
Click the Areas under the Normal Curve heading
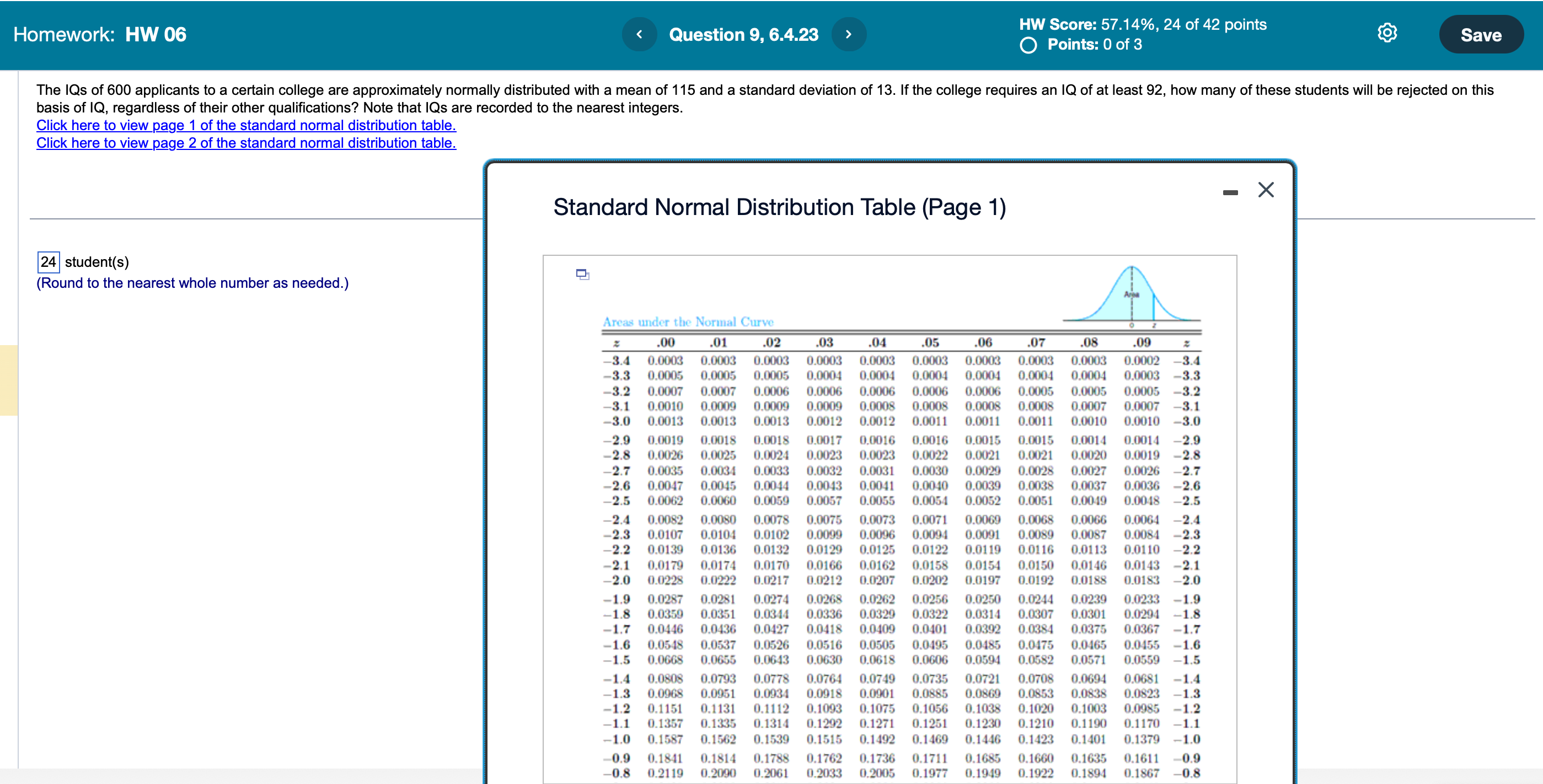click(x=688, y=321)
